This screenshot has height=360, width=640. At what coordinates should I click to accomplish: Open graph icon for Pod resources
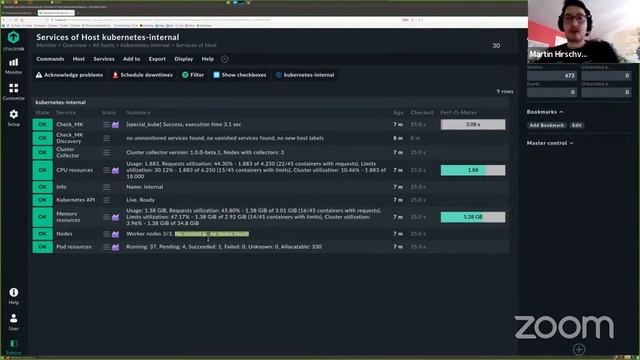116,247
